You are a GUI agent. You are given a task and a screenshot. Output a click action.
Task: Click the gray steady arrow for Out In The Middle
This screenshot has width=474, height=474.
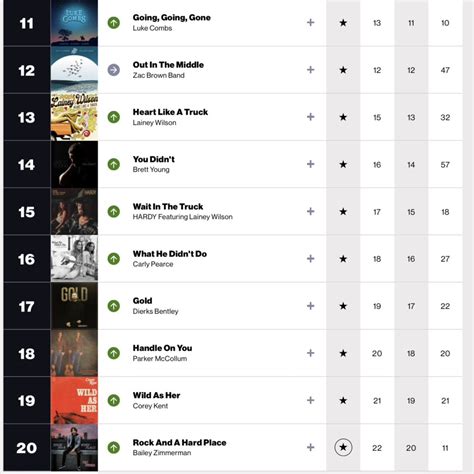114,70
